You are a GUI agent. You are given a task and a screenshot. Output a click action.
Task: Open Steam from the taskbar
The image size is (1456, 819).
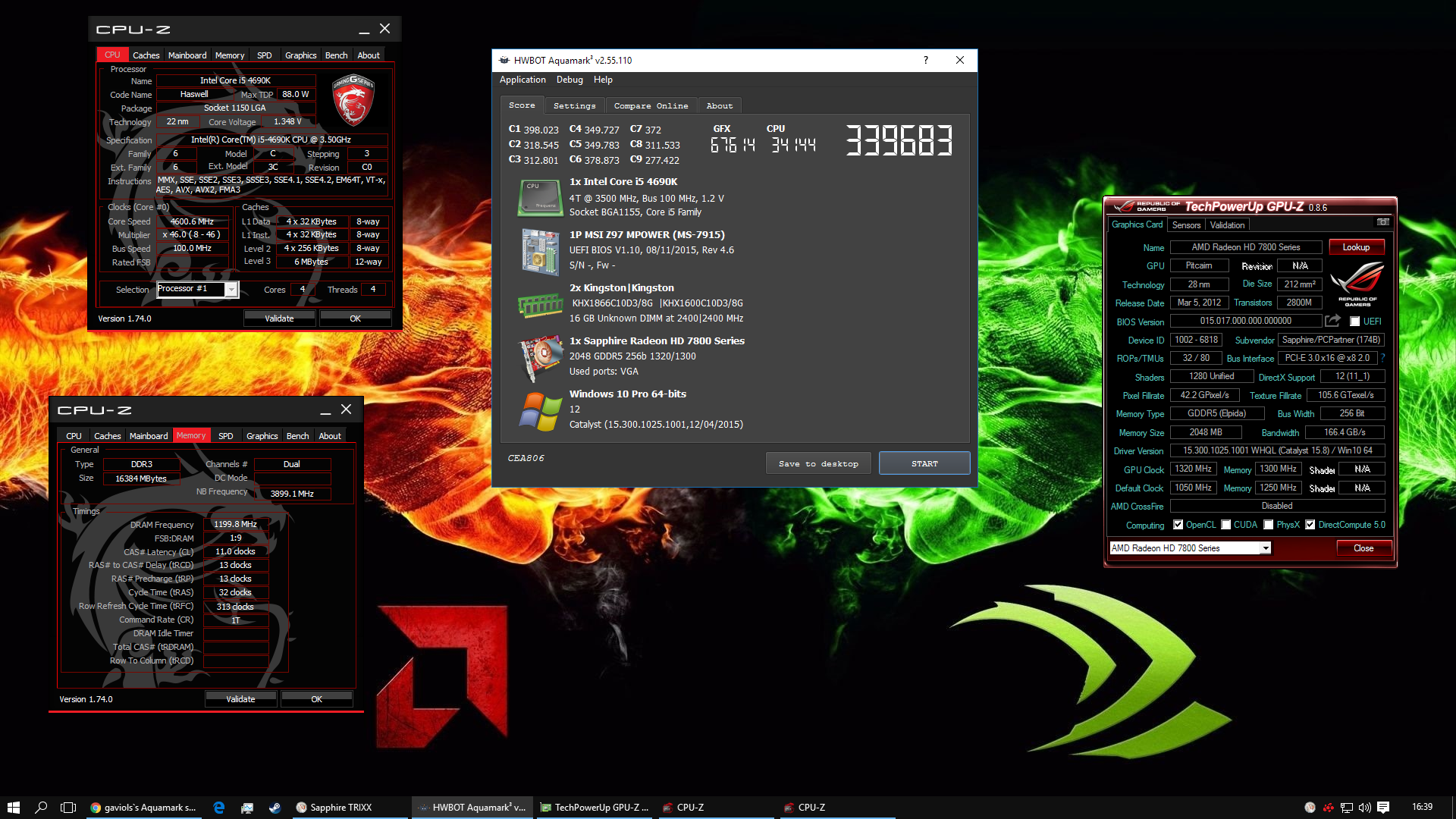(275, 808)
